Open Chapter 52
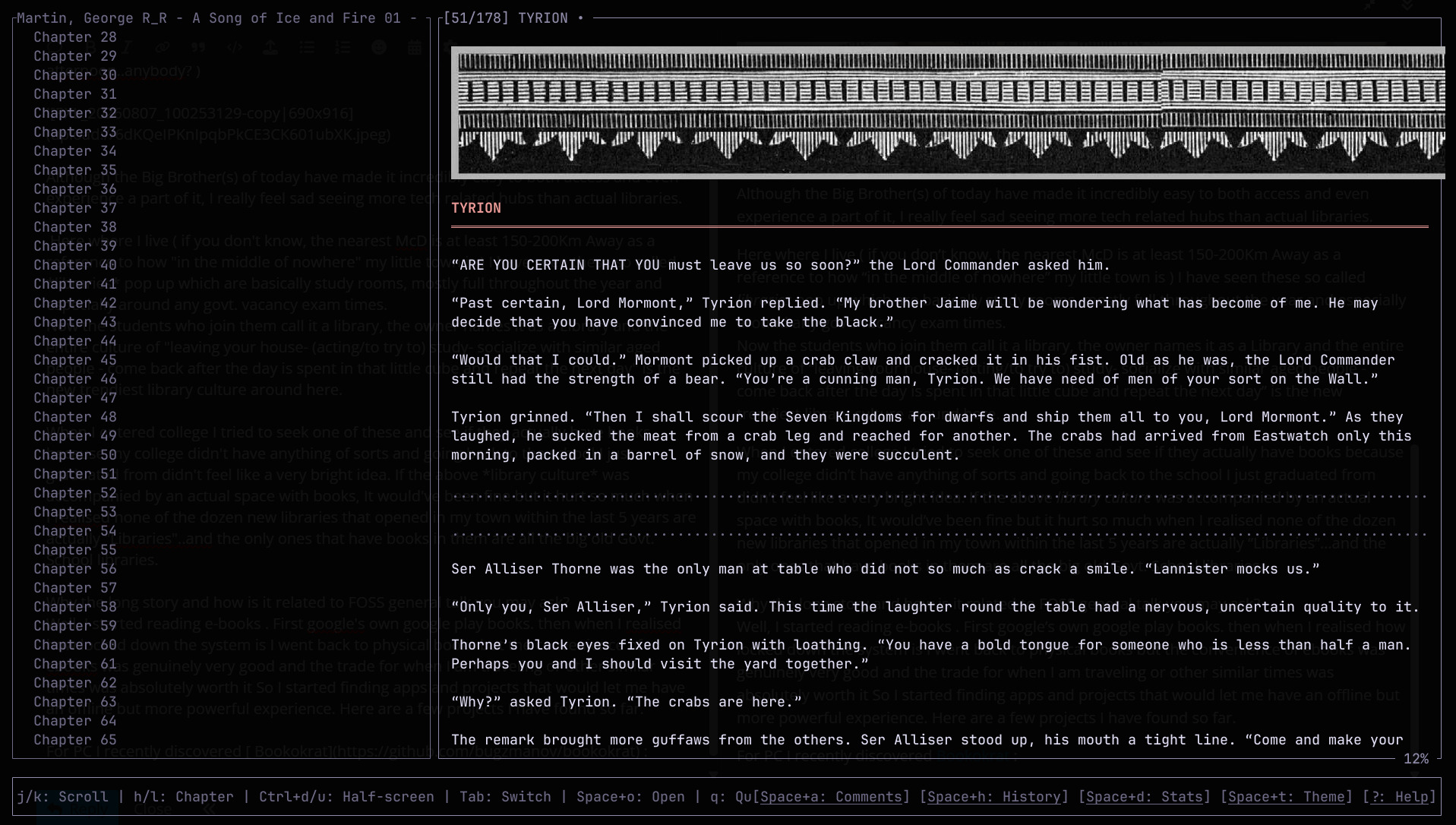This screenshot has width=1456, height=825. click(x=75, y=493)
